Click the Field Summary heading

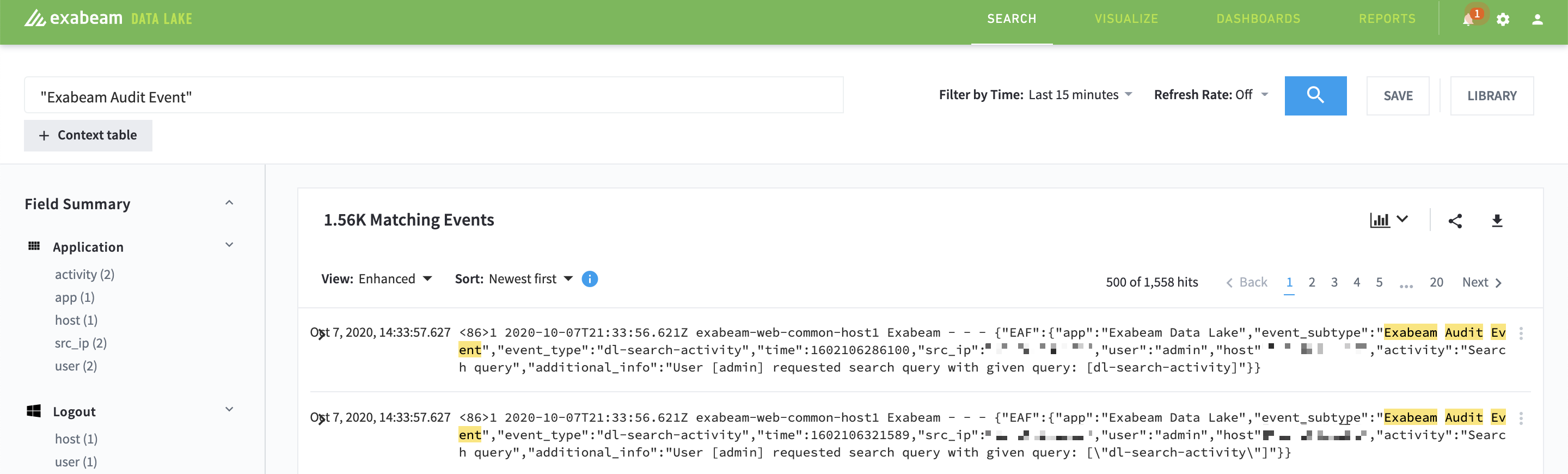[77, 204]
